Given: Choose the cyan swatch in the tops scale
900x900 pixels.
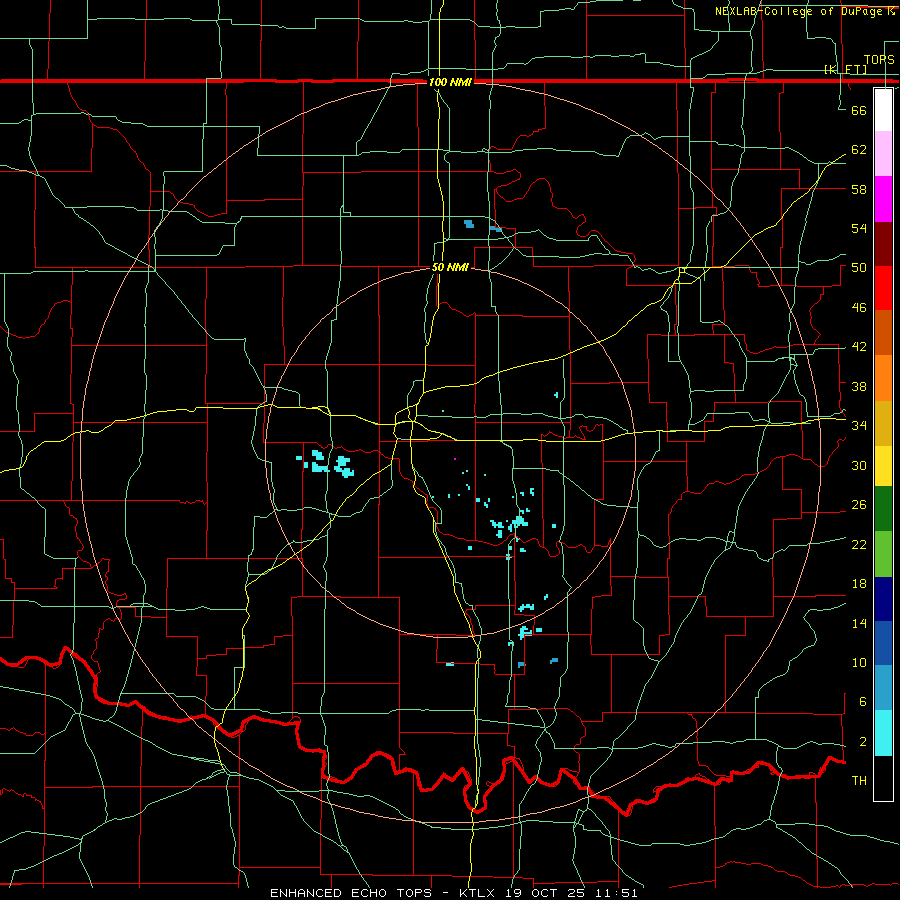Looking at the screenshot, I should tap(883, 733).
